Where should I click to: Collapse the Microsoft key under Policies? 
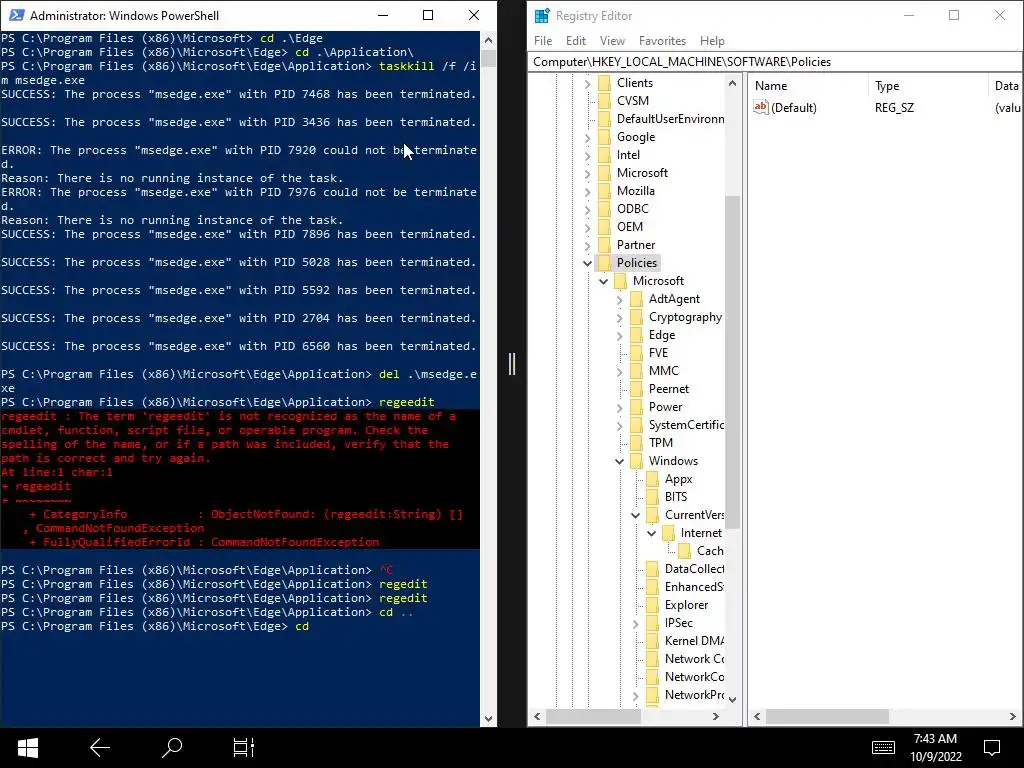(603, 281)
